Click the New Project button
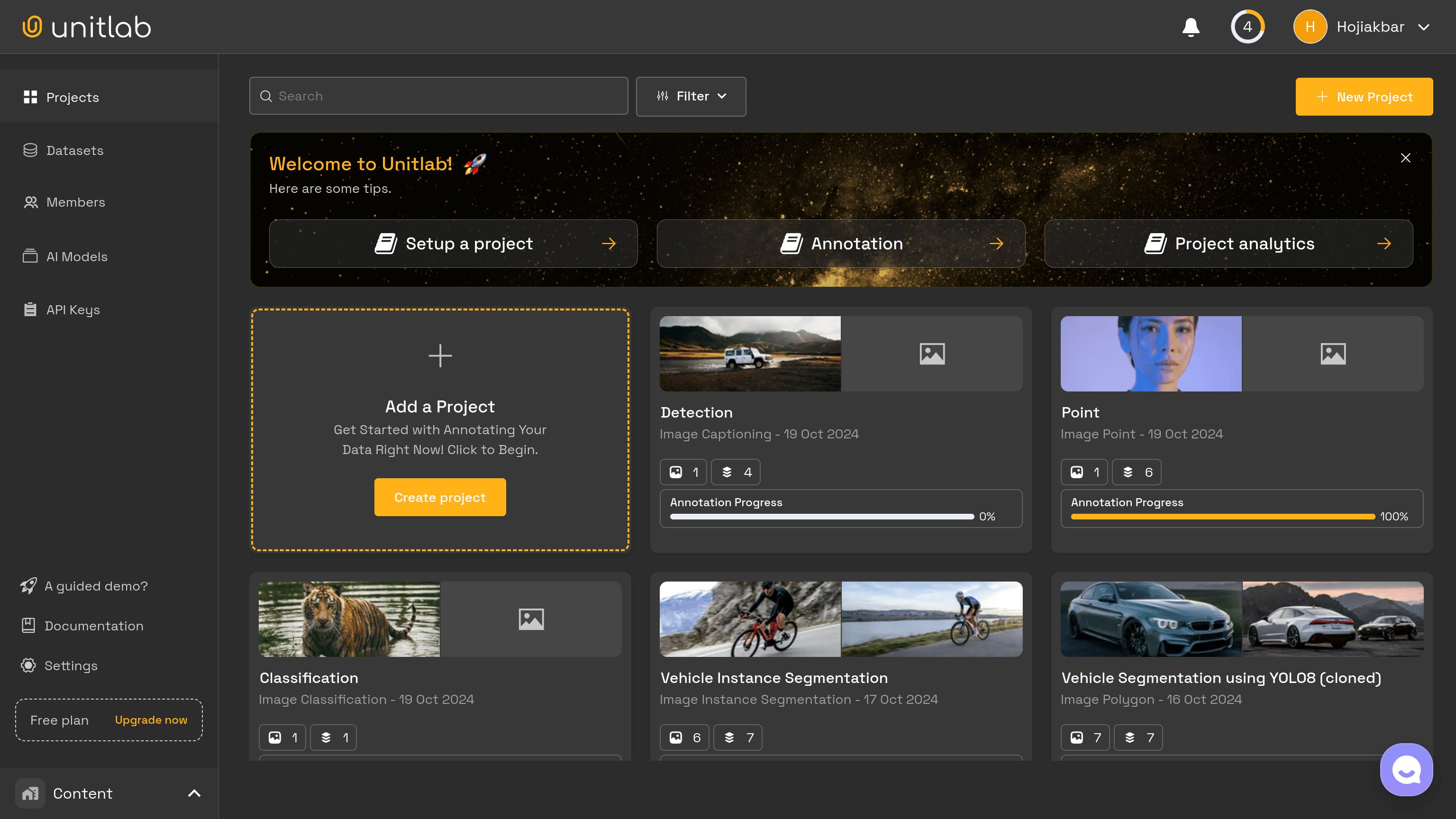The height and width of the screenshot is (819, 1456). pyautogui.click(x=1364, y=96)
